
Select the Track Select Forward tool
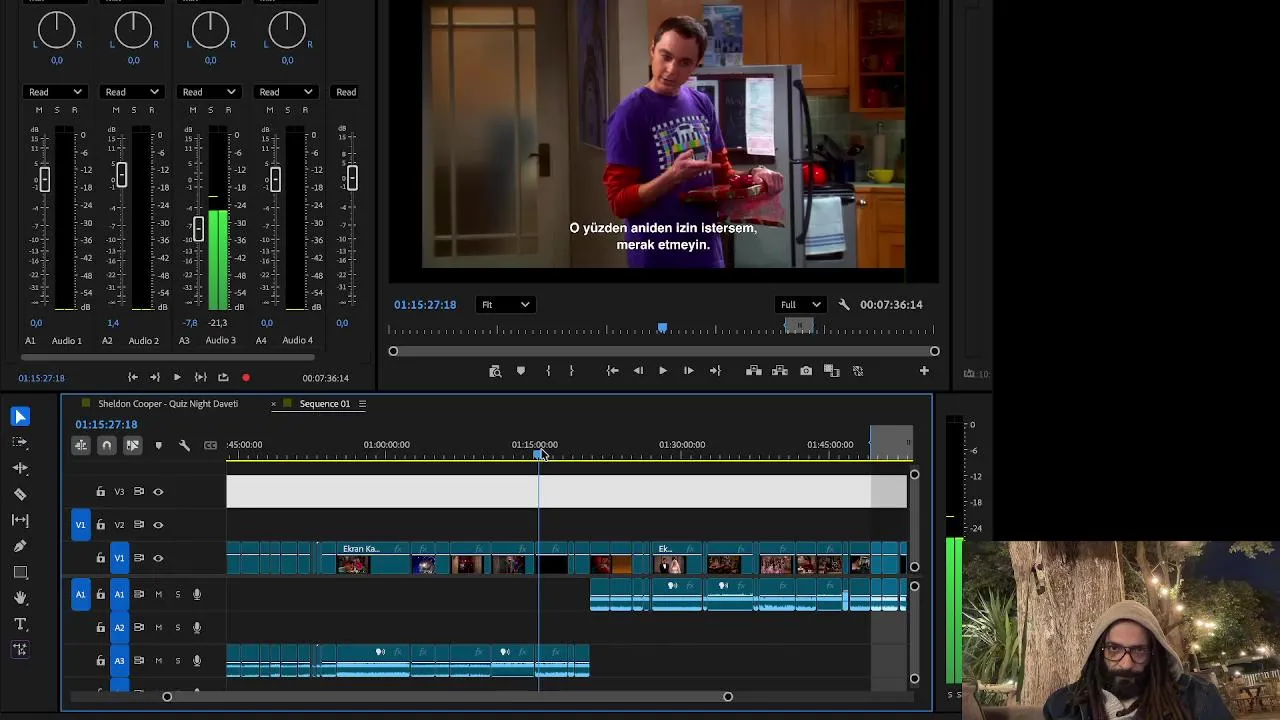(x=20, y=442)
